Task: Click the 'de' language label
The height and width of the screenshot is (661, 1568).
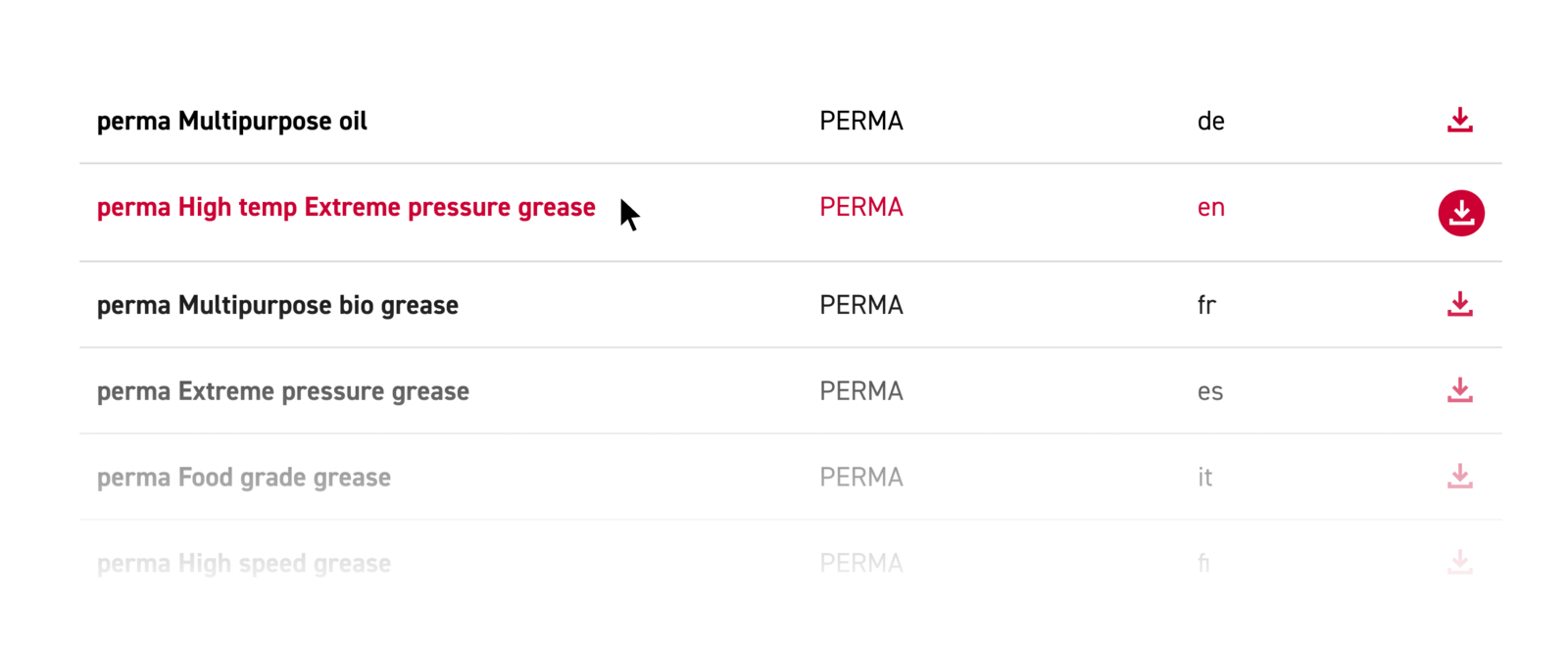Action: [x=1210, y=122]
